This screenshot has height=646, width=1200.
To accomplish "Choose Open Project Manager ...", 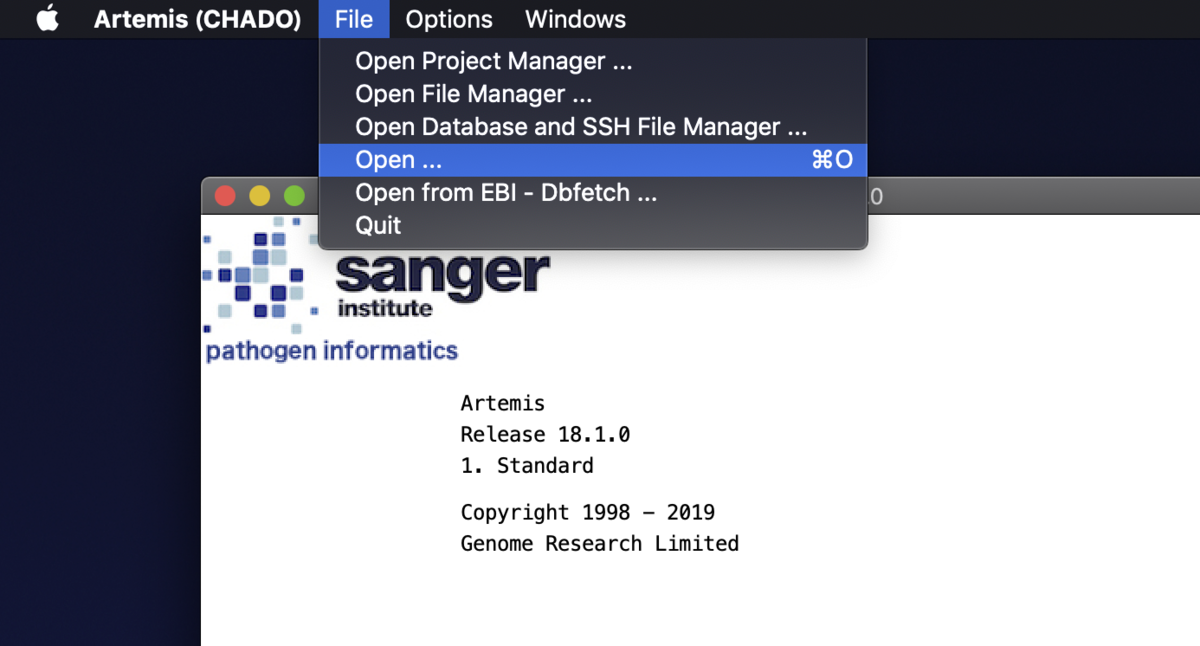I will coord(593,61).
